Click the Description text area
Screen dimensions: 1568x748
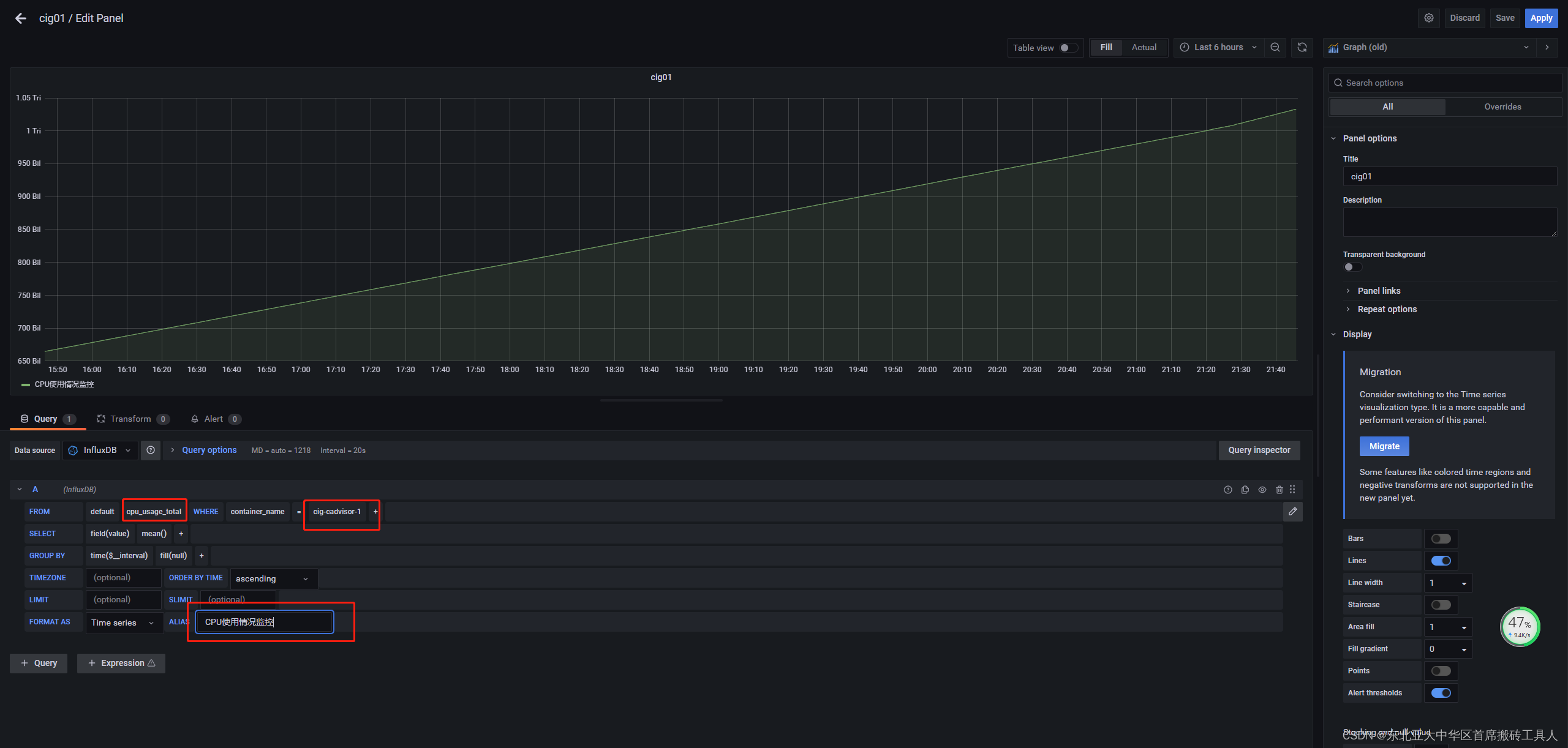point(1450,222)
